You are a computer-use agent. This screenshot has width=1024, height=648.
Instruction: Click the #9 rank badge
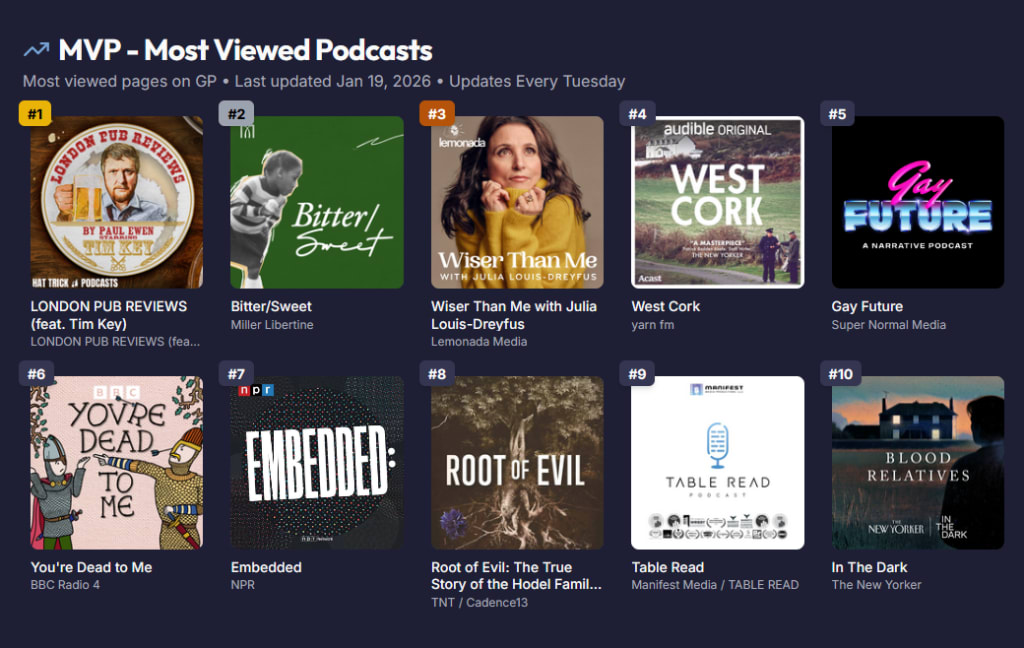click(x=637, y=374)
